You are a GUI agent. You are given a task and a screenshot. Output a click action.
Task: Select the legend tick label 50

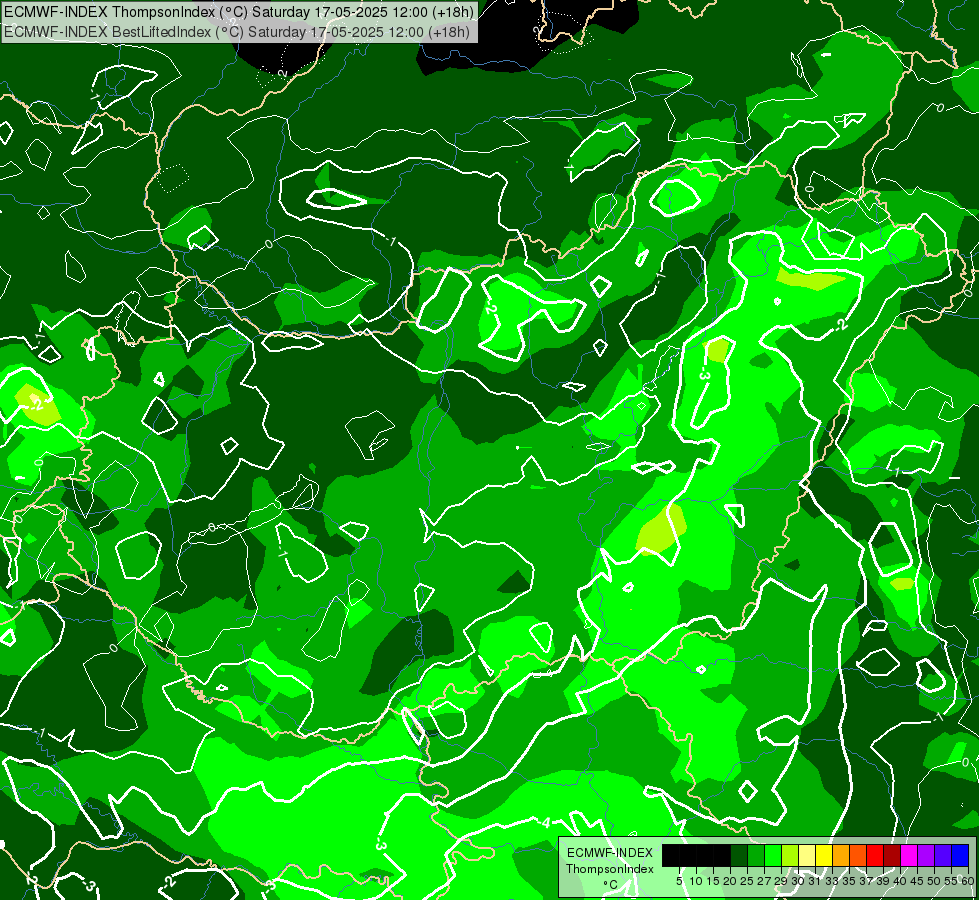click(934, 881)
